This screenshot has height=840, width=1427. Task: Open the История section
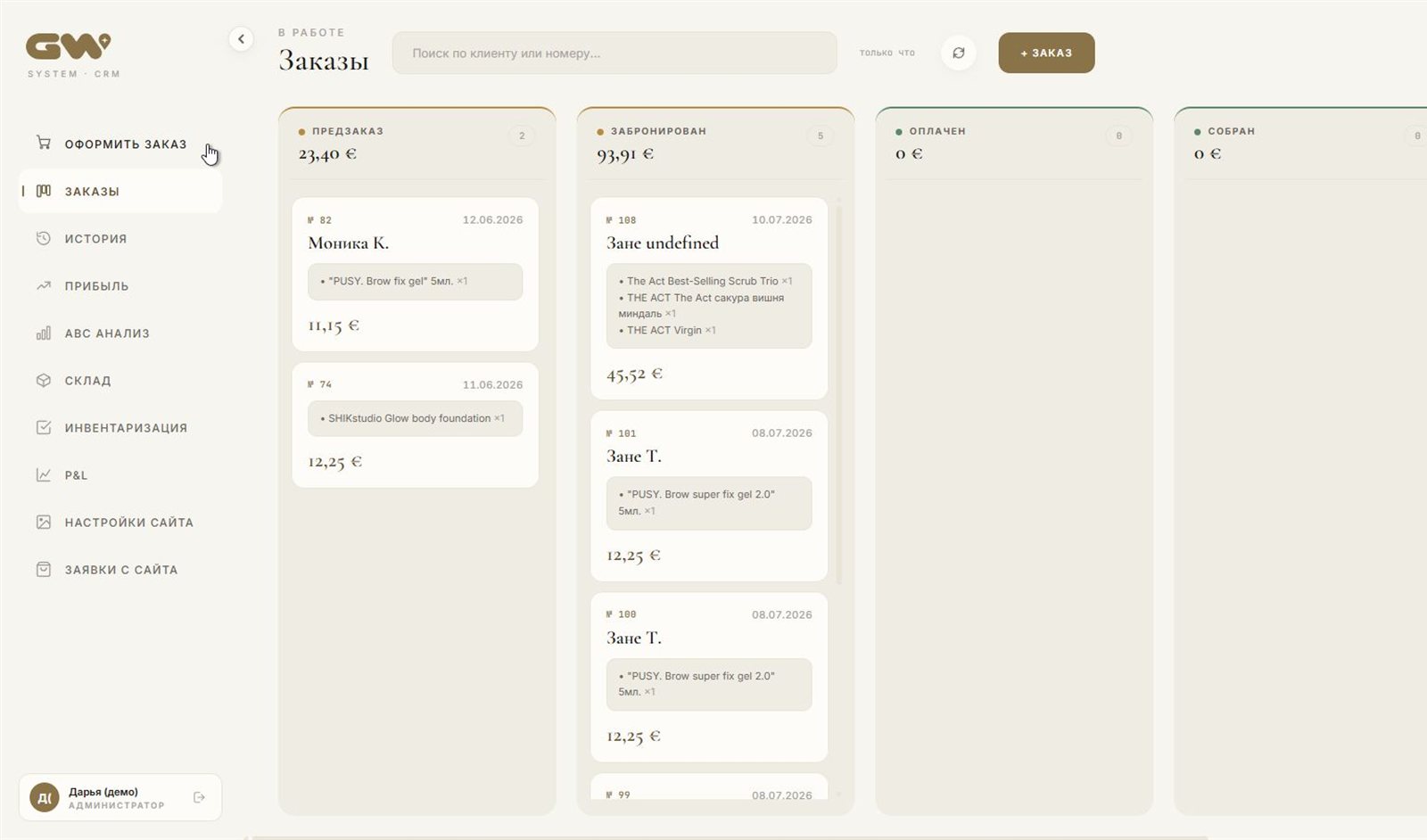coord(120,238)
